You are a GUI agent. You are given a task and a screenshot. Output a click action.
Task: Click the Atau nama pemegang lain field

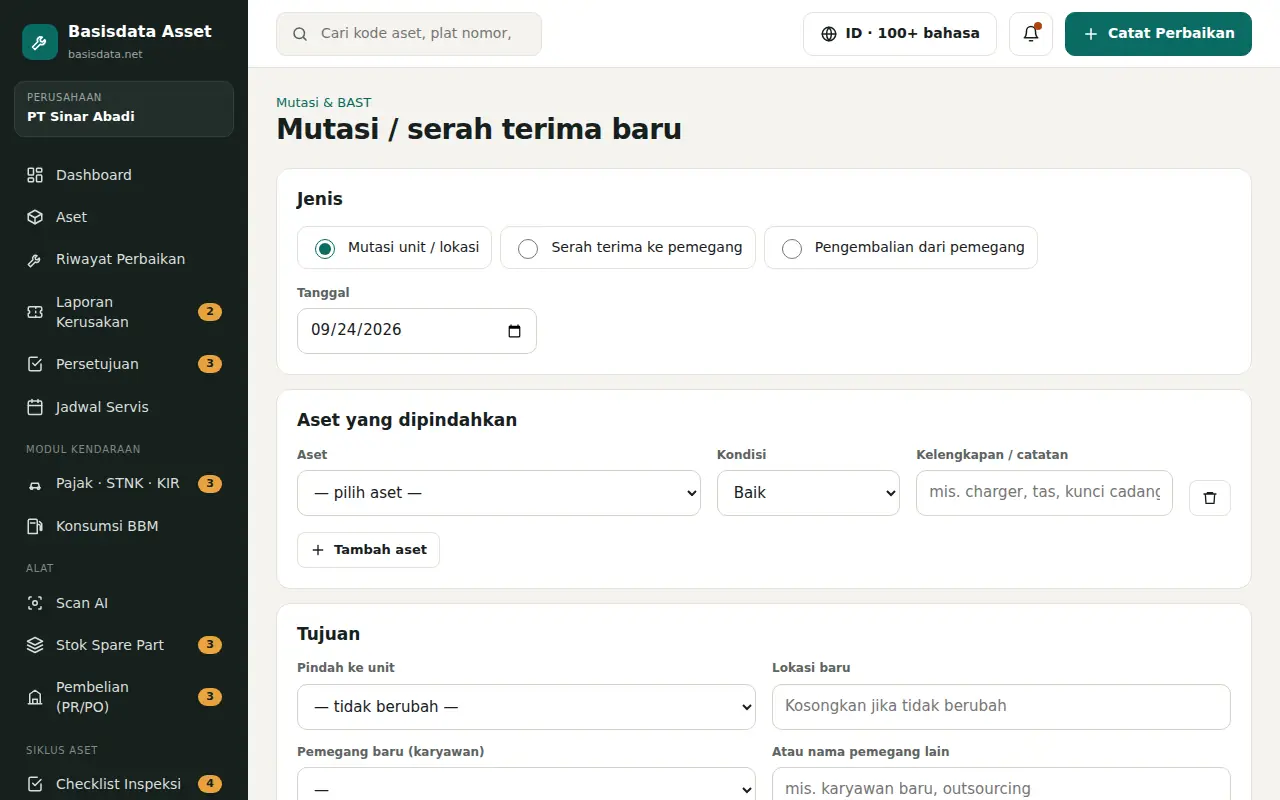pos(1001,786)
